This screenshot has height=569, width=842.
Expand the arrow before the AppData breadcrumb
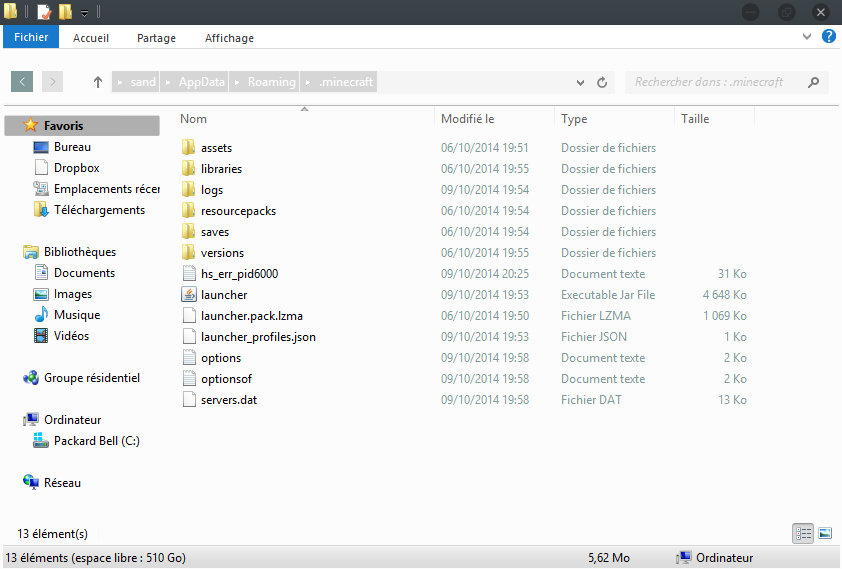pos(168,83)
